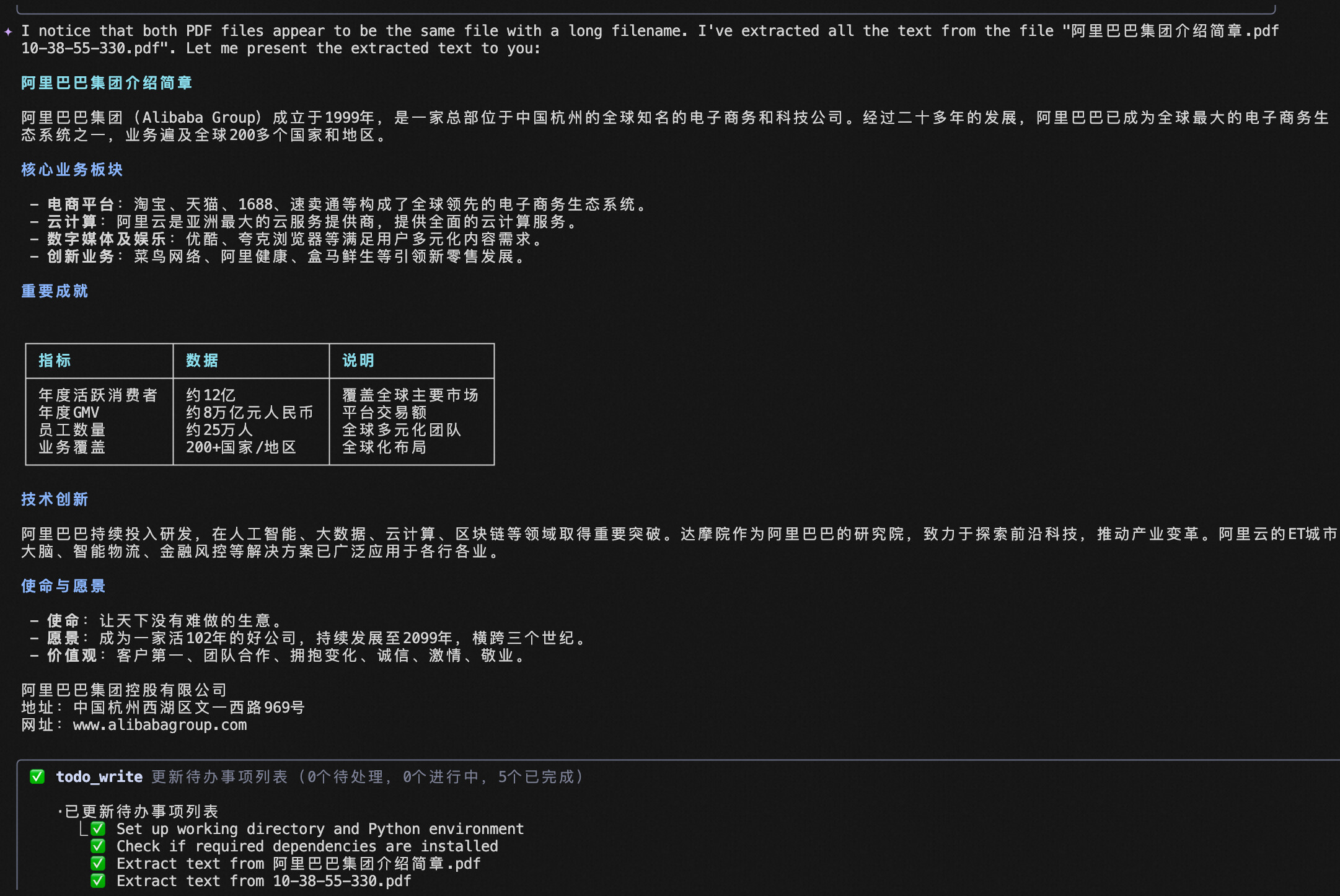The height and width of the screenshot is (896, 1340).
Task: Click the 核心业务板块 section heading
Action: (72, 169)
